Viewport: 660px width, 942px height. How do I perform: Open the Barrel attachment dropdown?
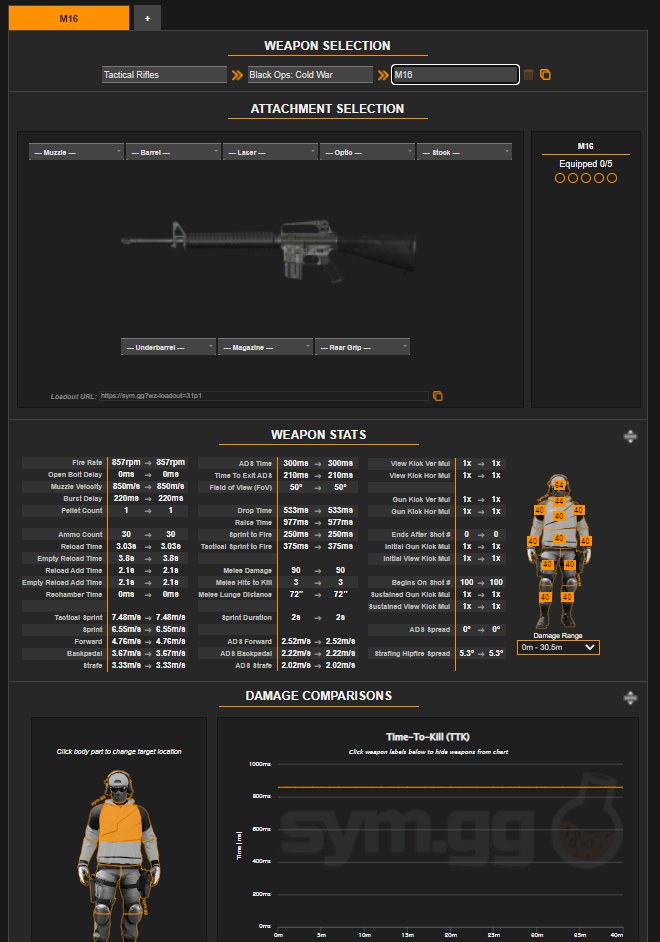(x=174, y=152)
